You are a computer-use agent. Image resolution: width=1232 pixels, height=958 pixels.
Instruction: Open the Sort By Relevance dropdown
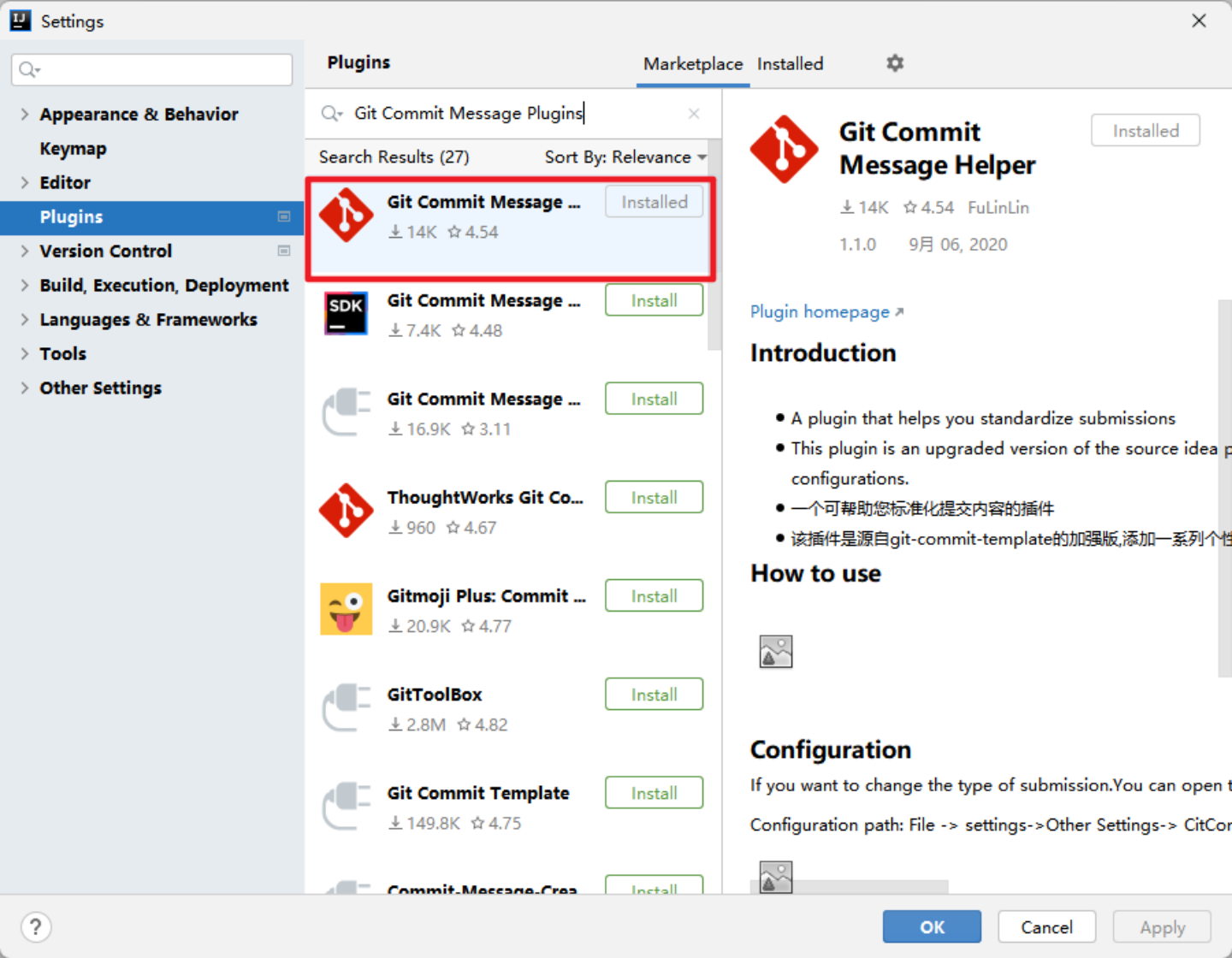(625, 157)
